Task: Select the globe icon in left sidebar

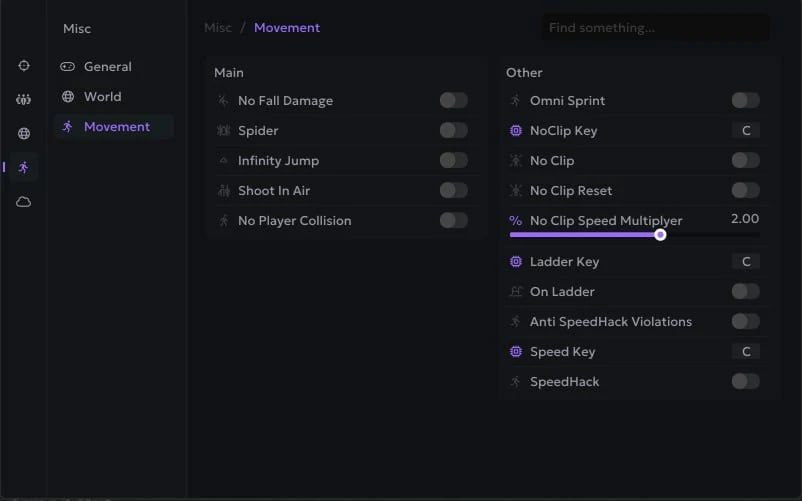Action: point(24,134)
